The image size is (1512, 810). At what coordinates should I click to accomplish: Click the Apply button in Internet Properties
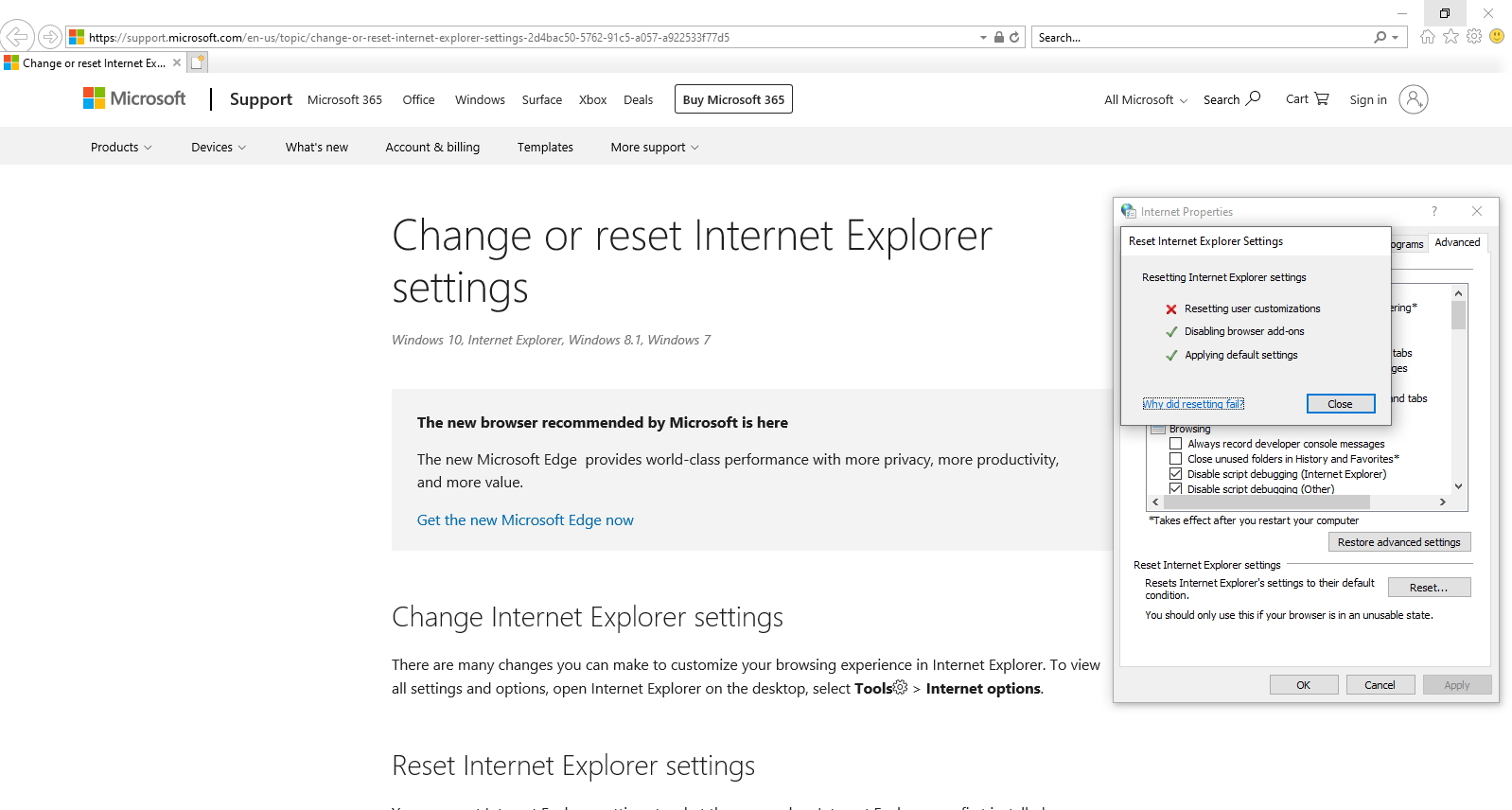pyautogui.click(x=1457, y=685)
